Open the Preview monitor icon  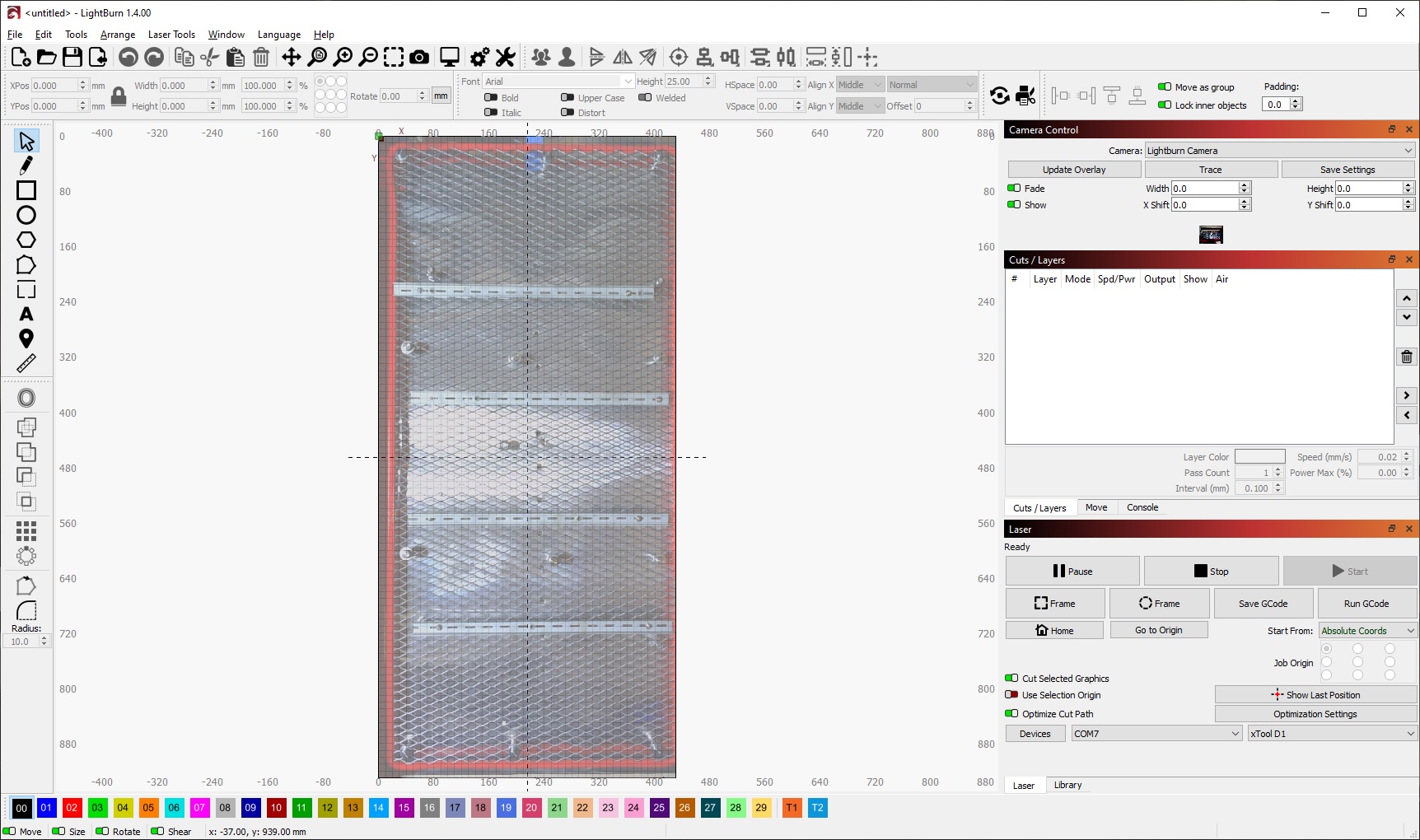tap(450, 57)
